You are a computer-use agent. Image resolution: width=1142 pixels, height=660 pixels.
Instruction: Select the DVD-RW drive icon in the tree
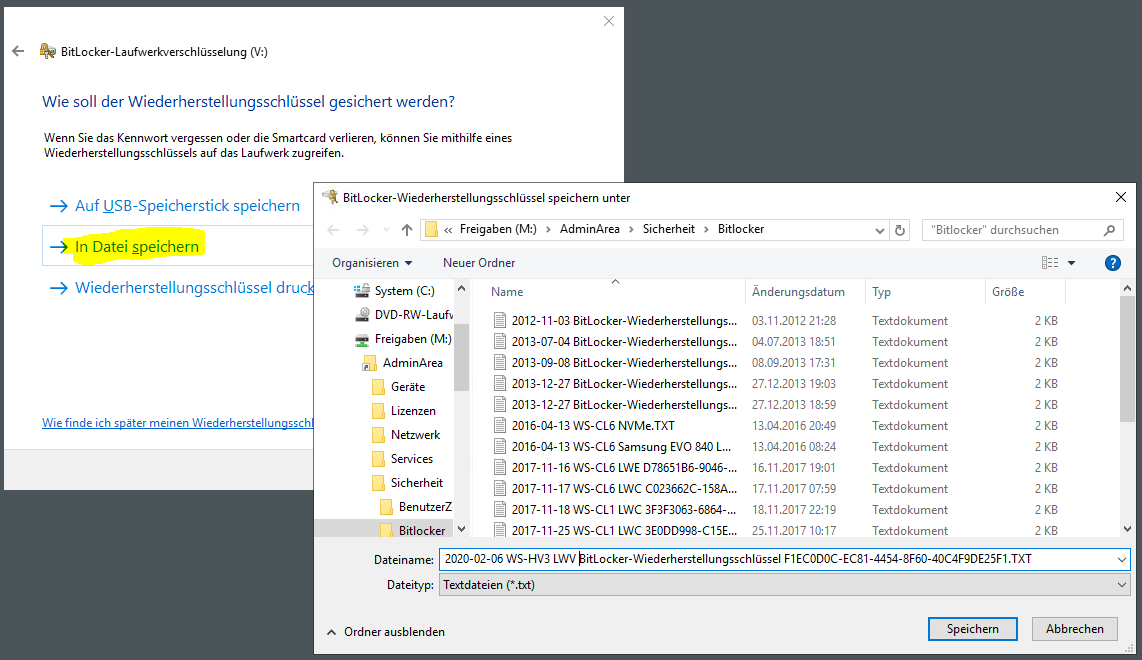362,315
